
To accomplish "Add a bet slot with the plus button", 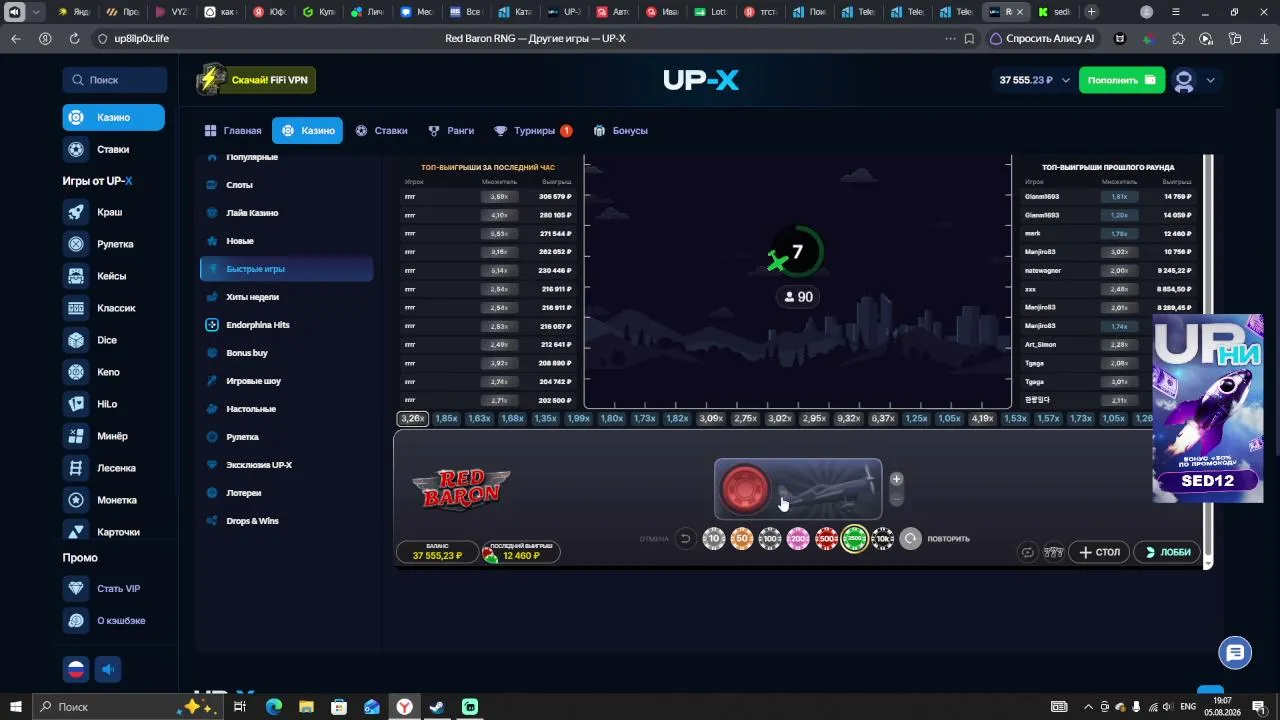I will (x=896, y=479).
